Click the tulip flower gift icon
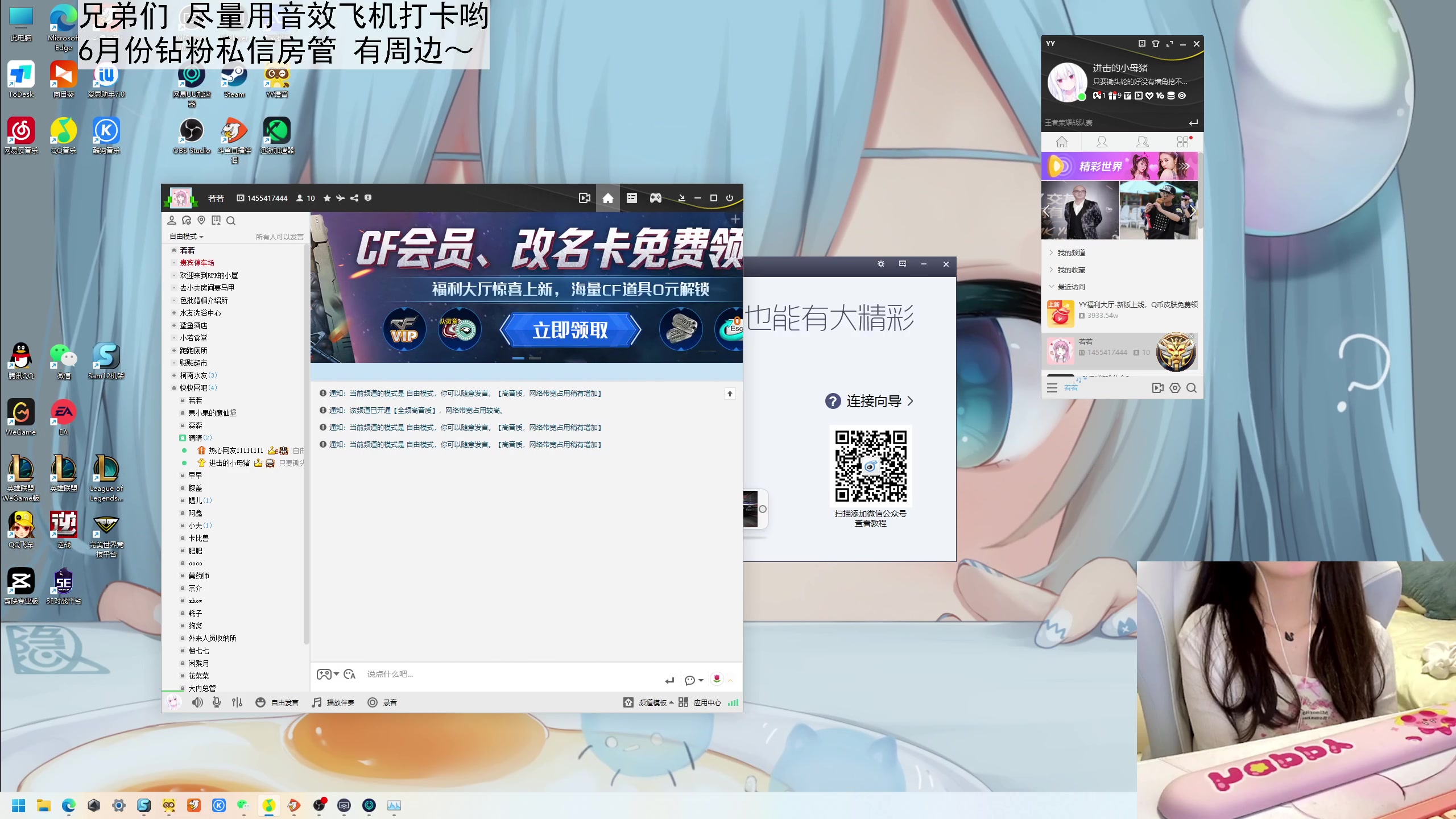Image resolution: width=1456 pixels, height=819 pixels. [717, 679]
